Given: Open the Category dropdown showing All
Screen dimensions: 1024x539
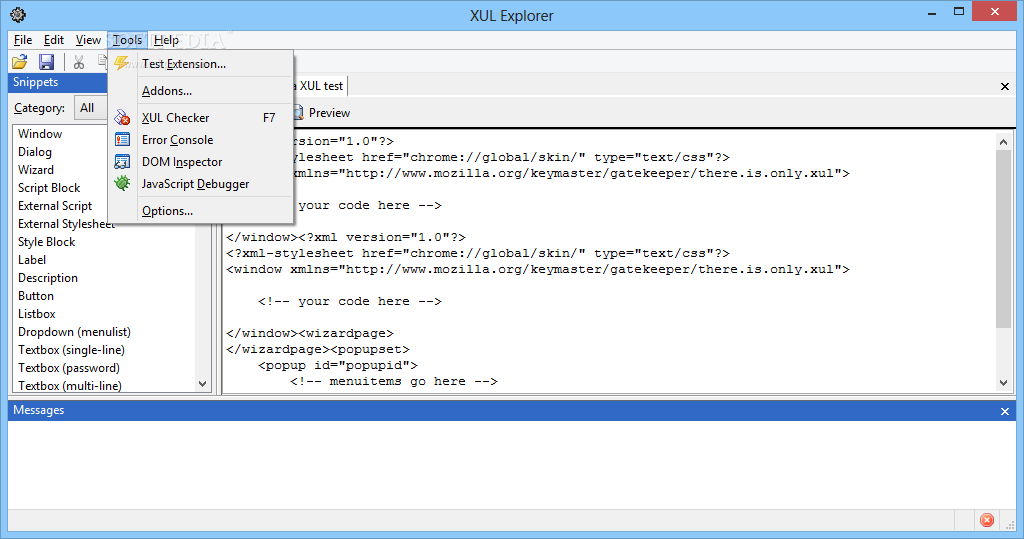Looking at the screenshot, I should pyautogui.click(x=91, y=108).
